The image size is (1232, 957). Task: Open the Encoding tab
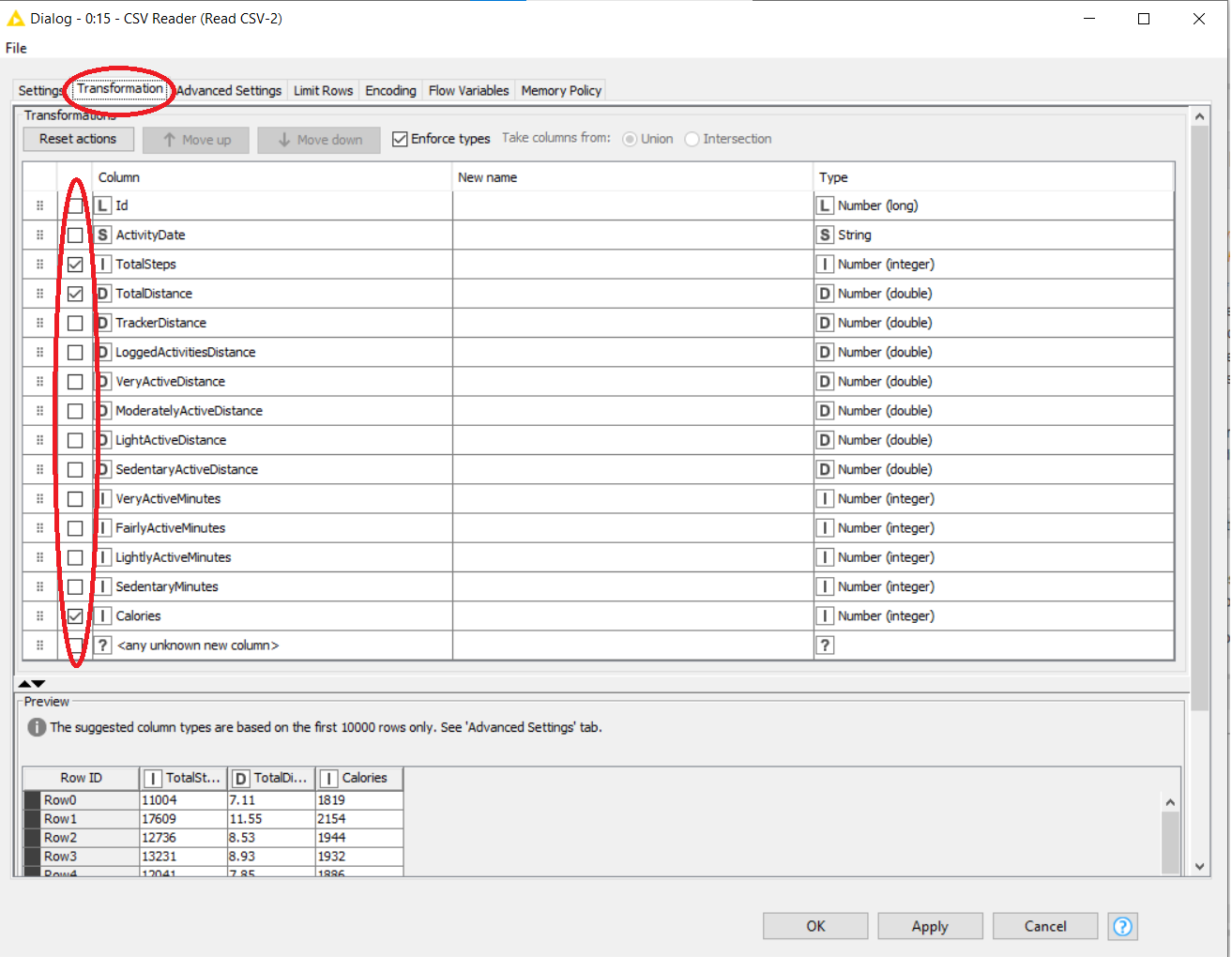click(x=390, y=90)
